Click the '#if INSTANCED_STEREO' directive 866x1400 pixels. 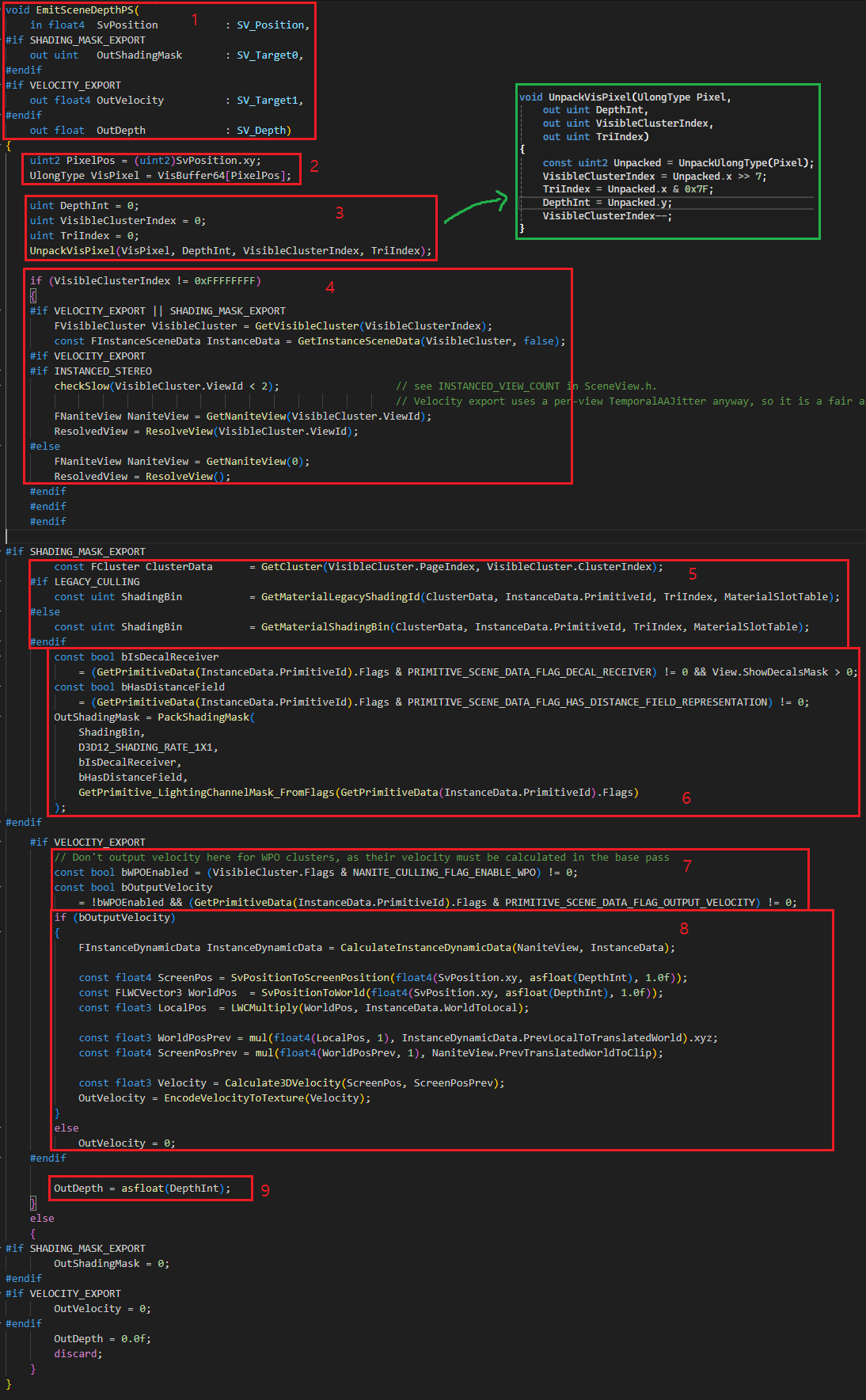[91, 371]
